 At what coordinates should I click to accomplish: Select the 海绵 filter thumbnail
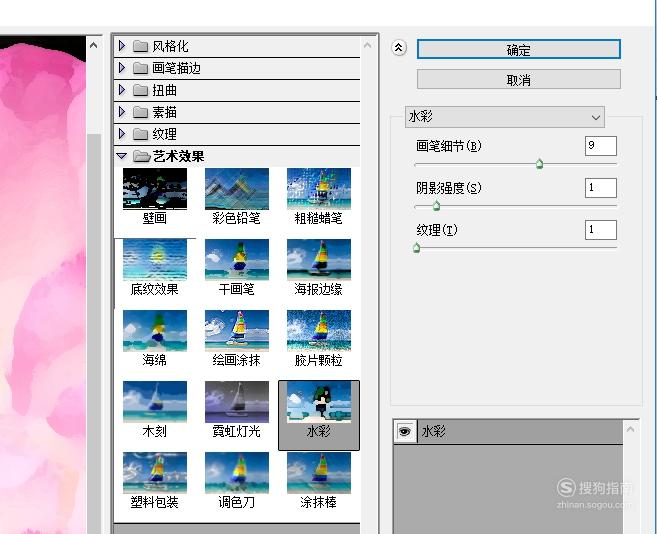pyautogui.click(x=155, y=331)
